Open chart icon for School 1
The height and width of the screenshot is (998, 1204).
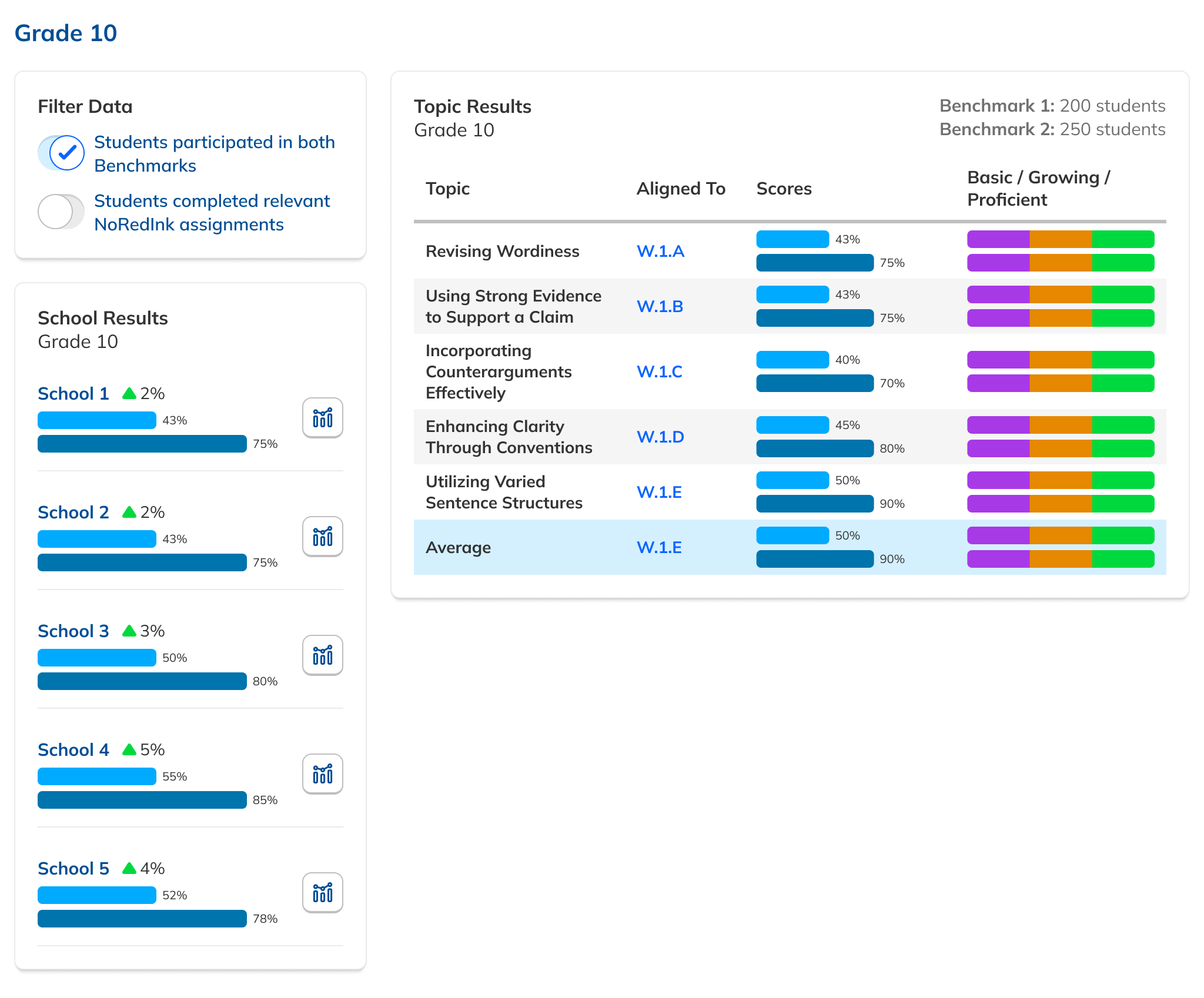coord(322,418)
